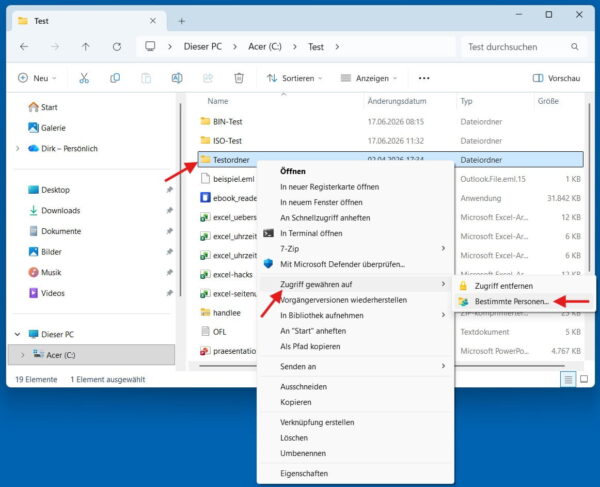Viewport: 600px width, 487px height.
Task: Open Bilder in quick access
Action: coord(45,252)
